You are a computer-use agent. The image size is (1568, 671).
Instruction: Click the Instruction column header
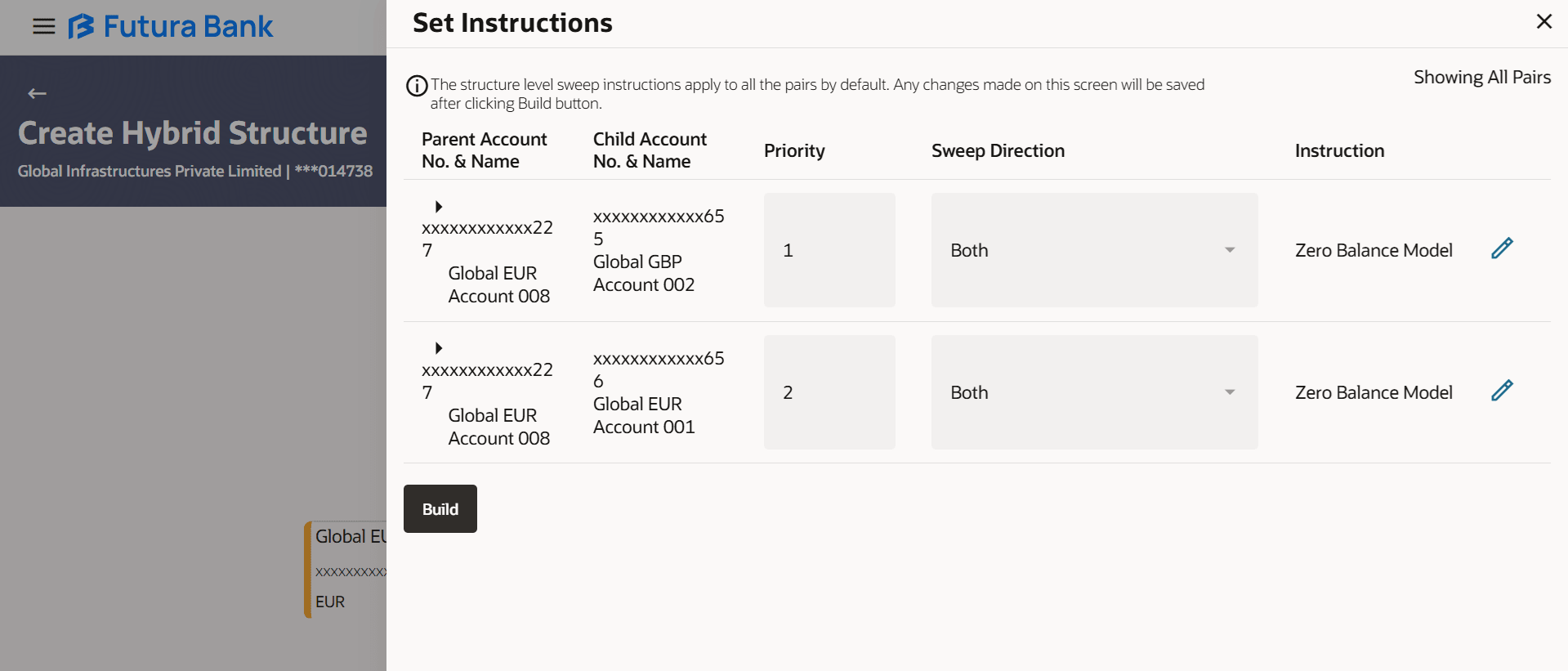click(1339, 150)
